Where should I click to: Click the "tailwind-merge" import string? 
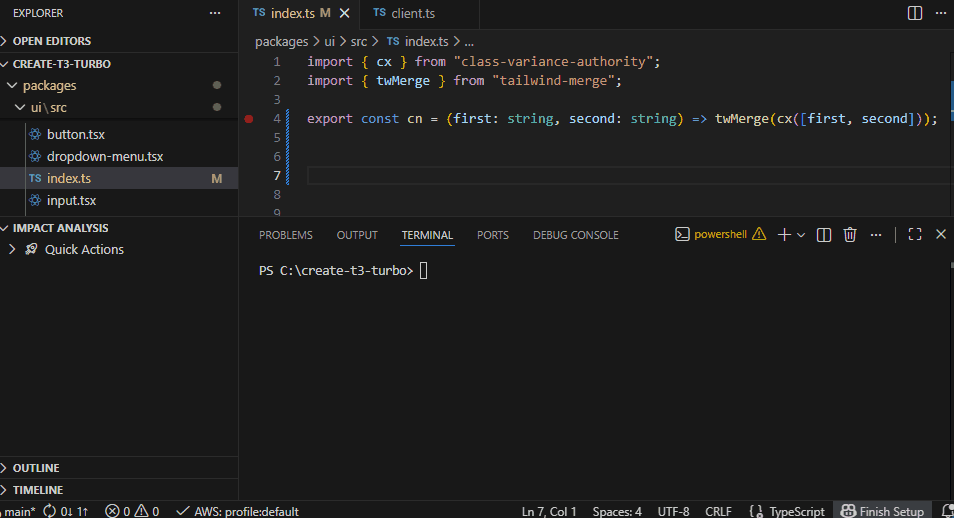[x=553, y=80]
